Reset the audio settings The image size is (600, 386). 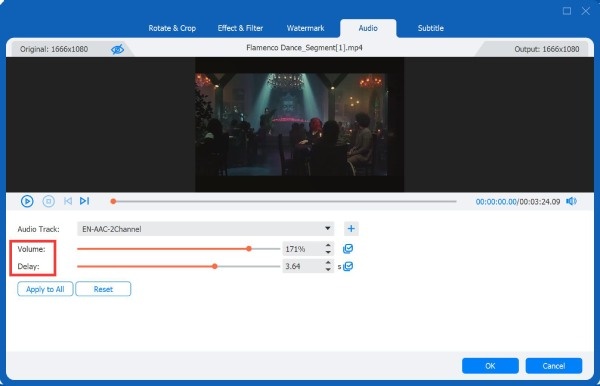[103, 289]
